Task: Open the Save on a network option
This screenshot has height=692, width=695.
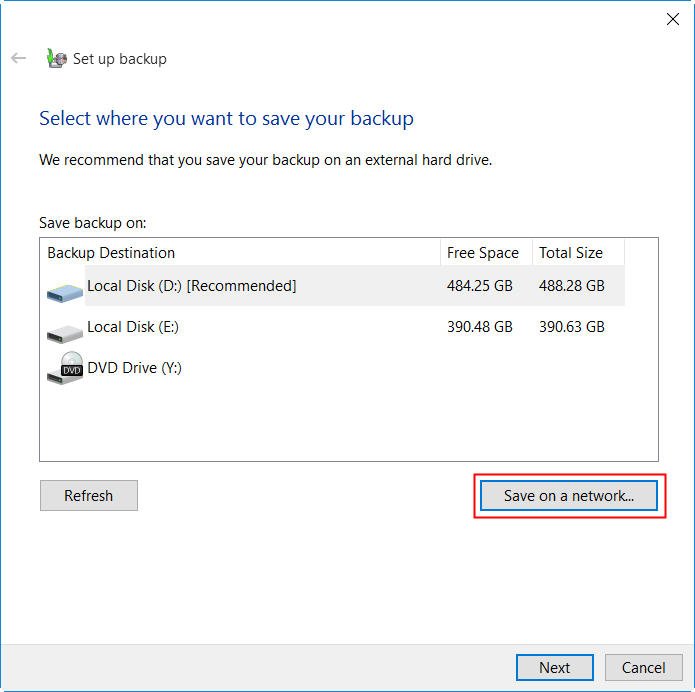Action: [569, 496]
